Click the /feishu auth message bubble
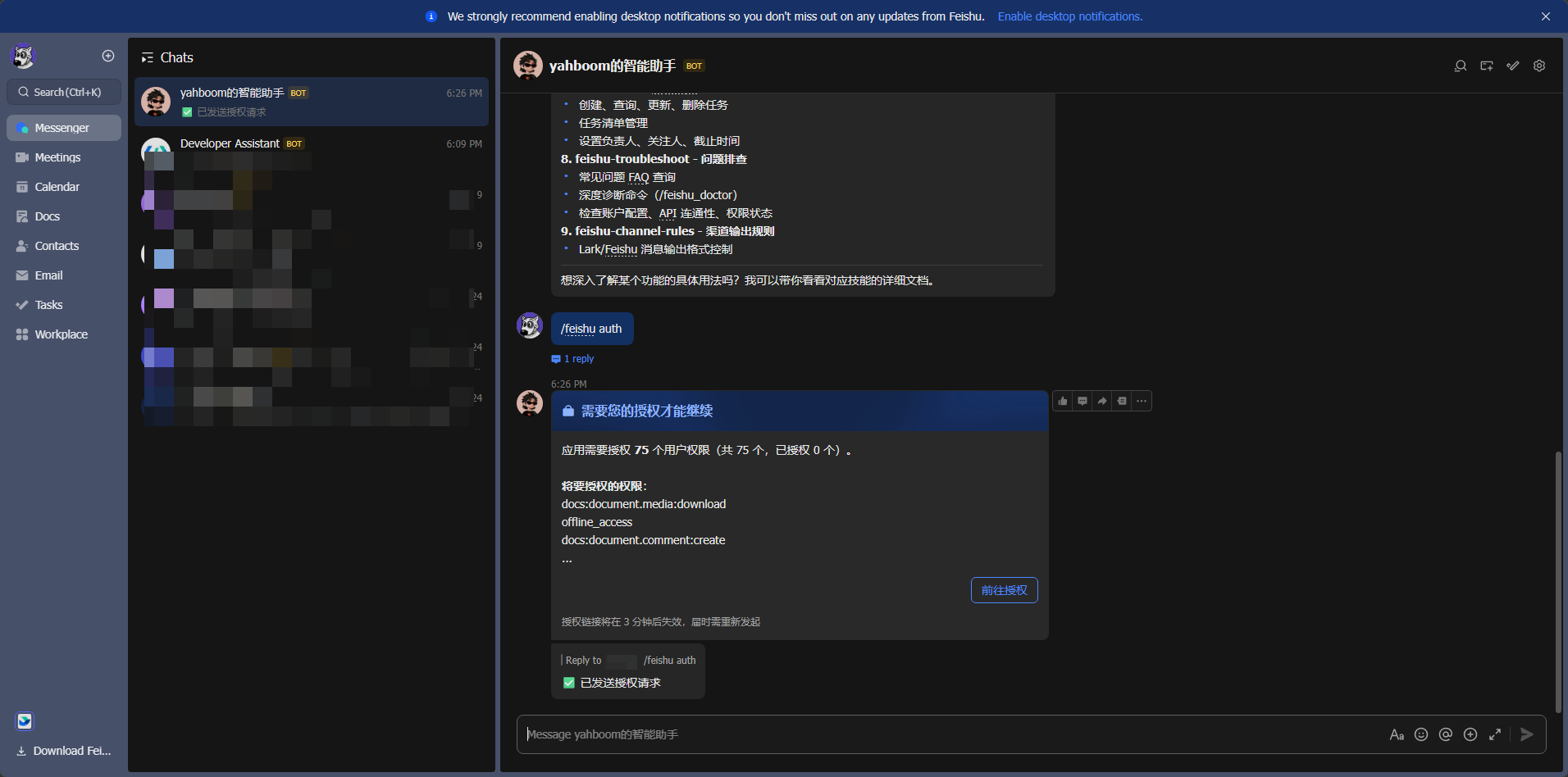The width and height of the screenshot is (1568, 777). (592, 329)
